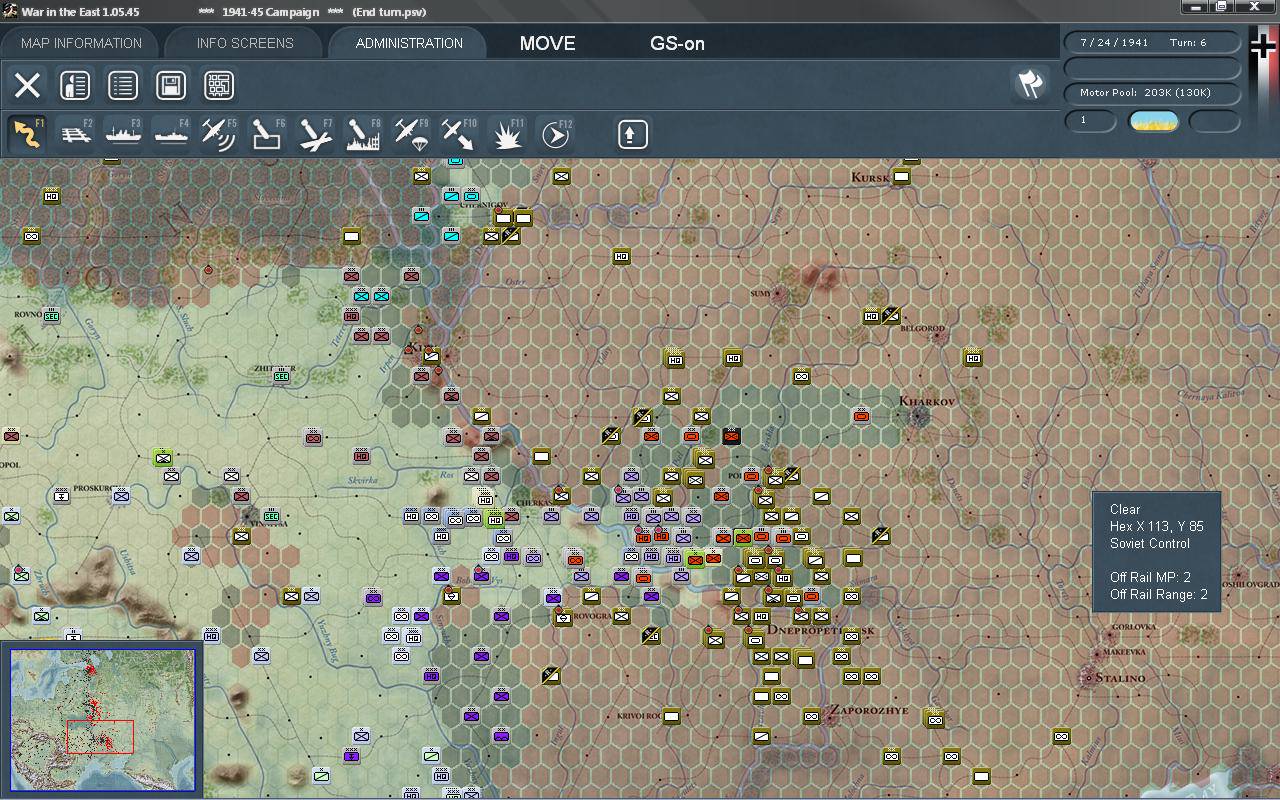This screenshot has width=1280, height=800.
Task: Click the Sumy town label
Action: (x=761, y=294)
